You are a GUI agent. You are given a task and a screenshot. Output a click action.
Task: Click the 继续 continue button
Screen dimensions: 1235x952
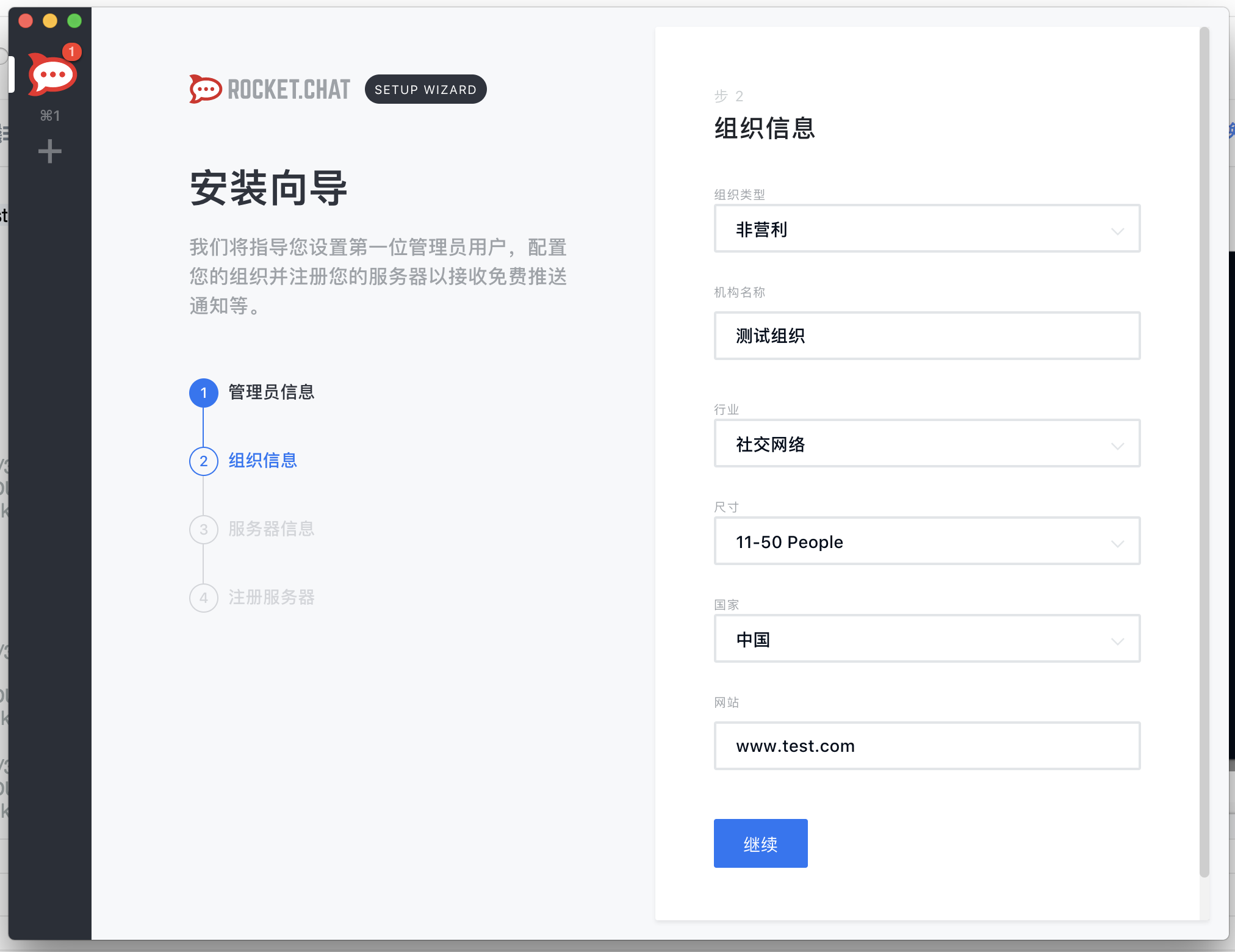pyautogui.click(x=760, y=843)
